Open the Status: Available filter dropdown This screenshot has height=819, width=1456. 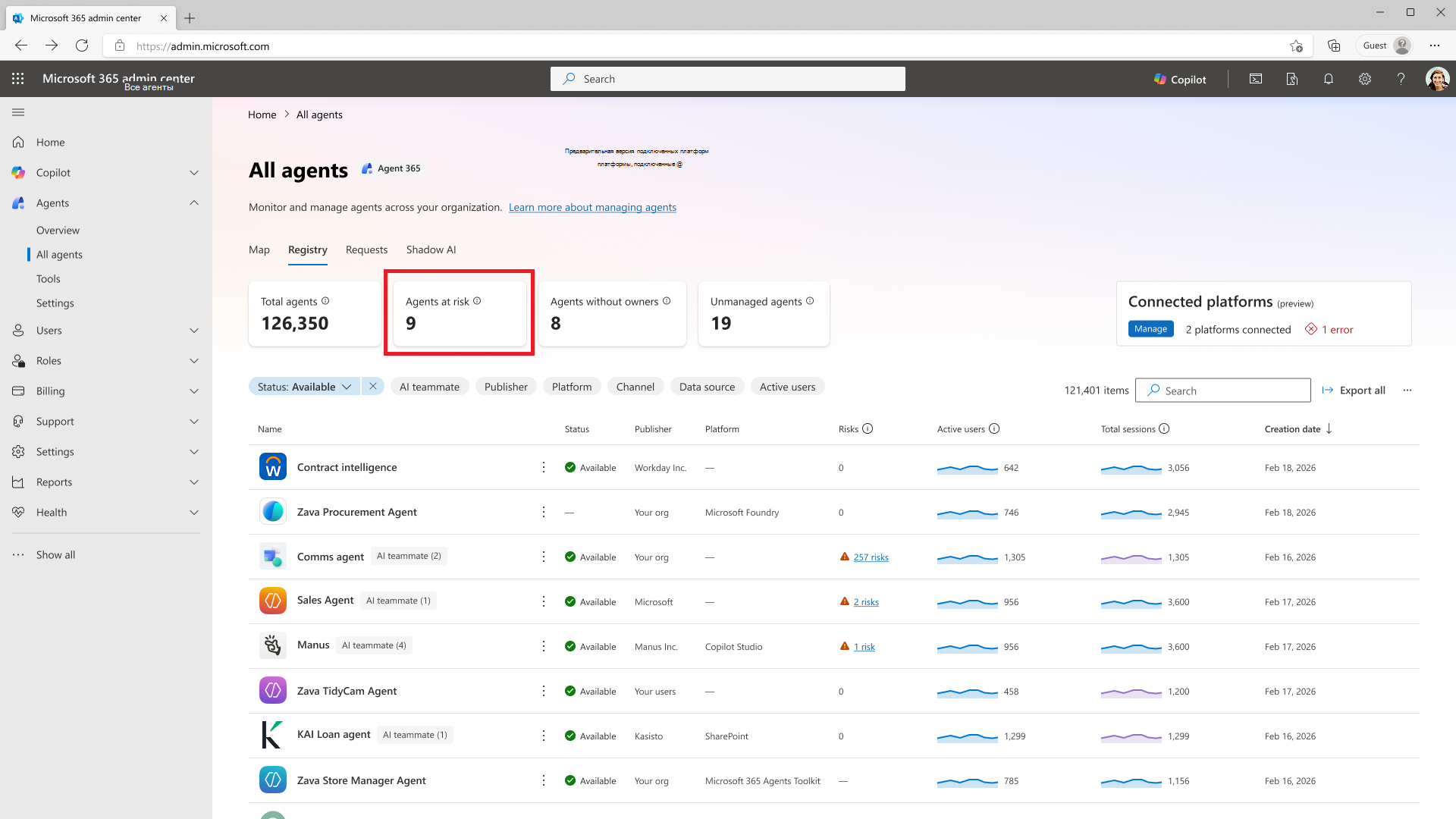(x=304, y=387)
